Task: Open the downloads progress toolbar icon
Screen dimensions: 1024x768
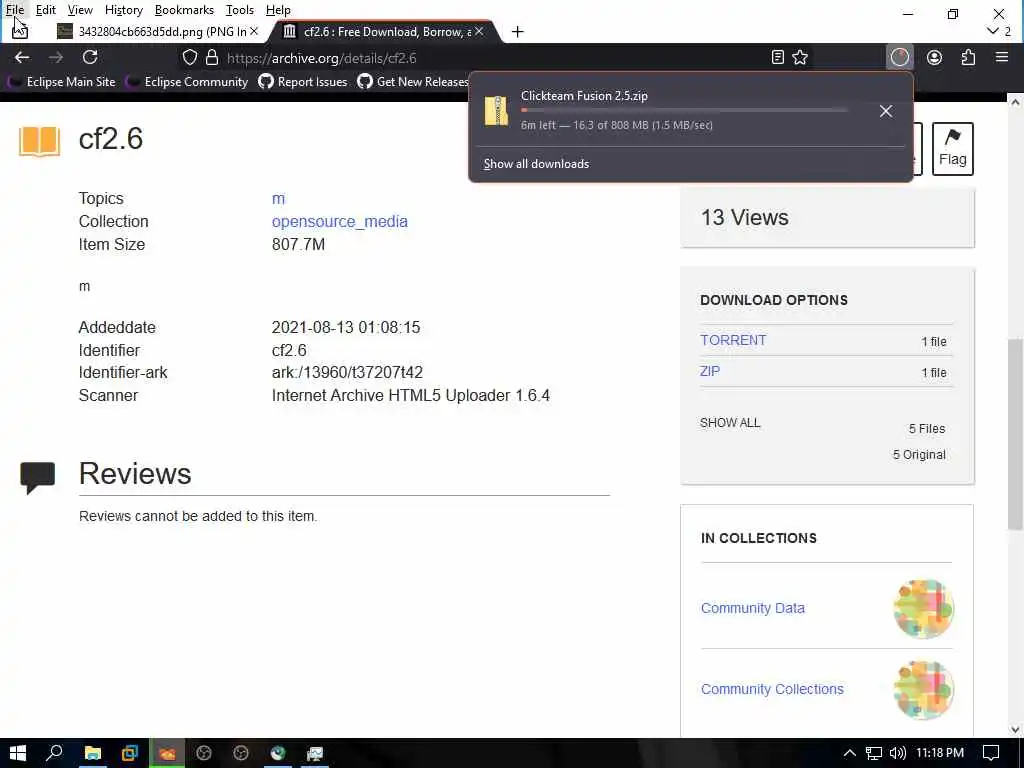Action: [899, 57]
